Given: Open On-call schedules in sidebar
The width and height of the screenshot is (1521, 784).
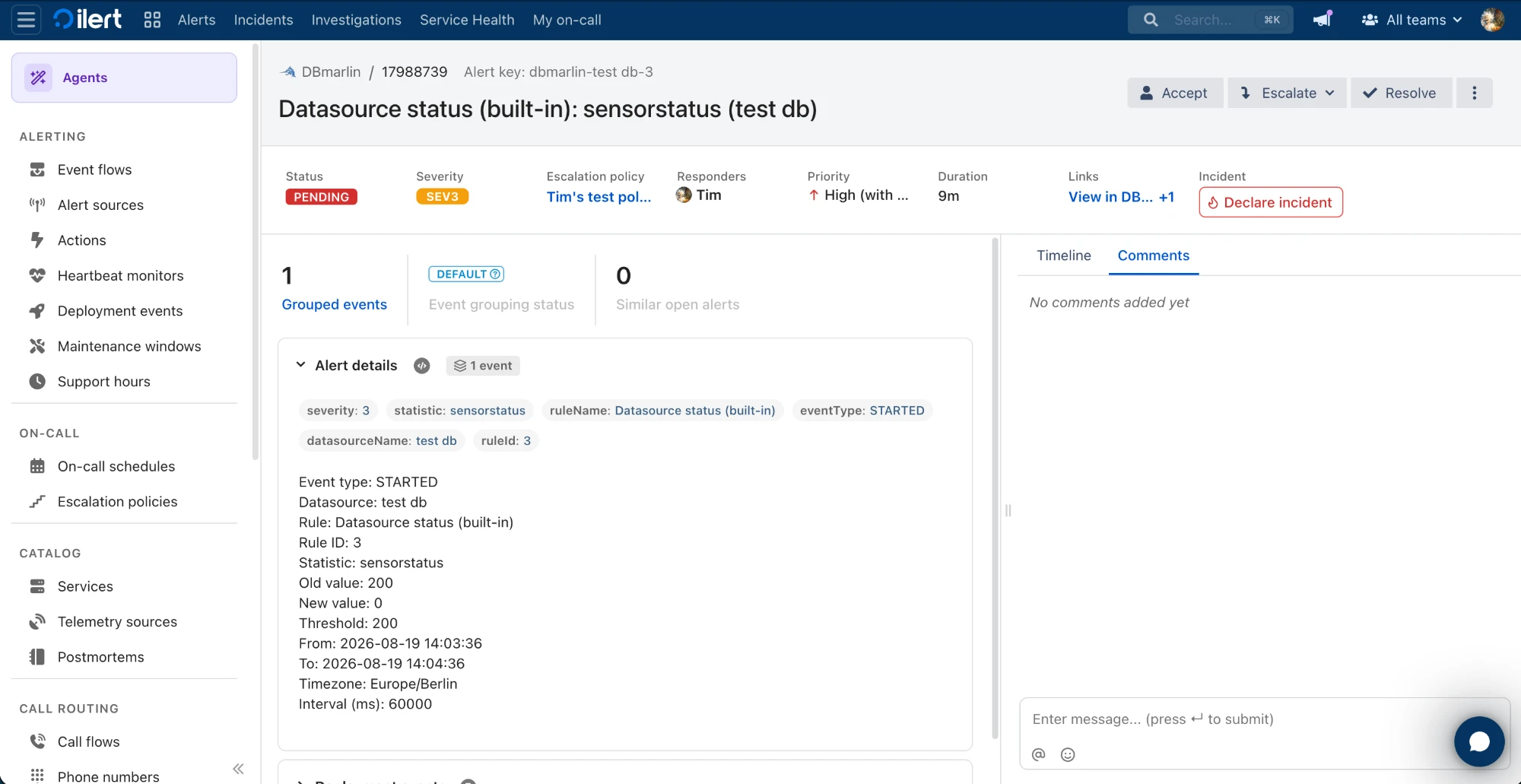Looking at the screenshot, I should pos(116,467).
